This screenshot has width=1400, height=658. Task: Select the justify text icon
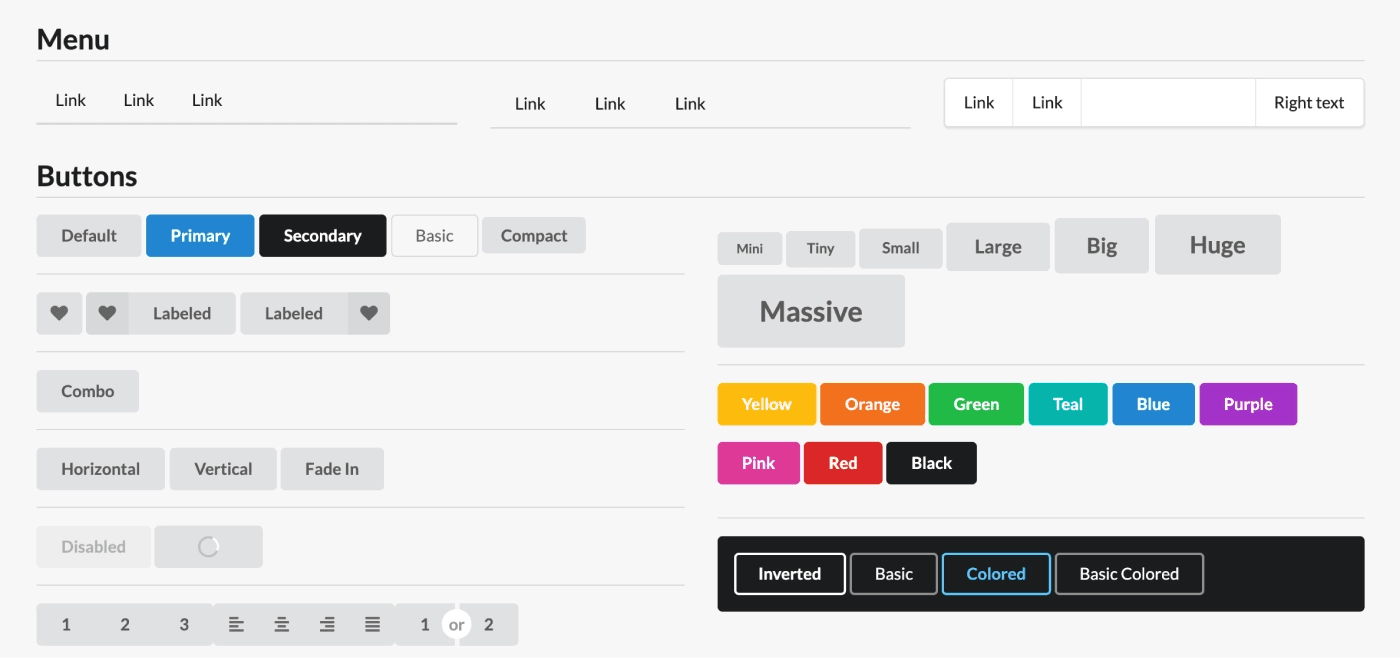[372, 625]
